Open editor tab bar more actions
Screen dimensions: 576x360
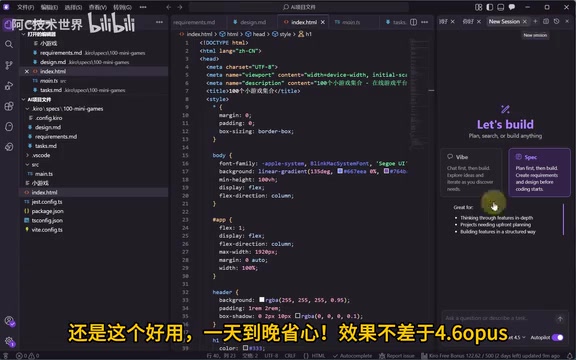425,22
